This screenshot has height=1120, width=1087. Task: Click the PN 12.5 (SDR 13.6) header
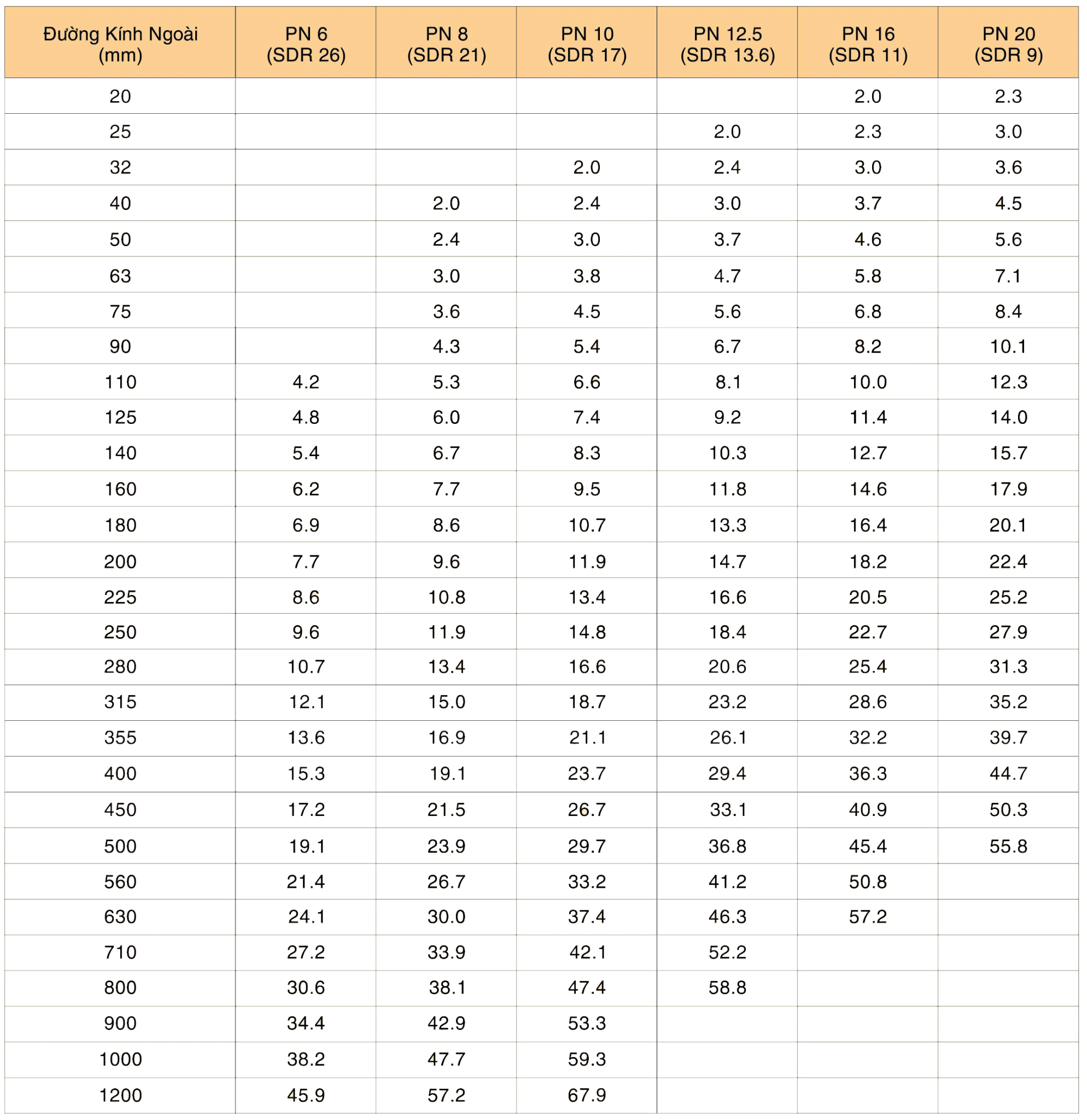click(727, 44)
